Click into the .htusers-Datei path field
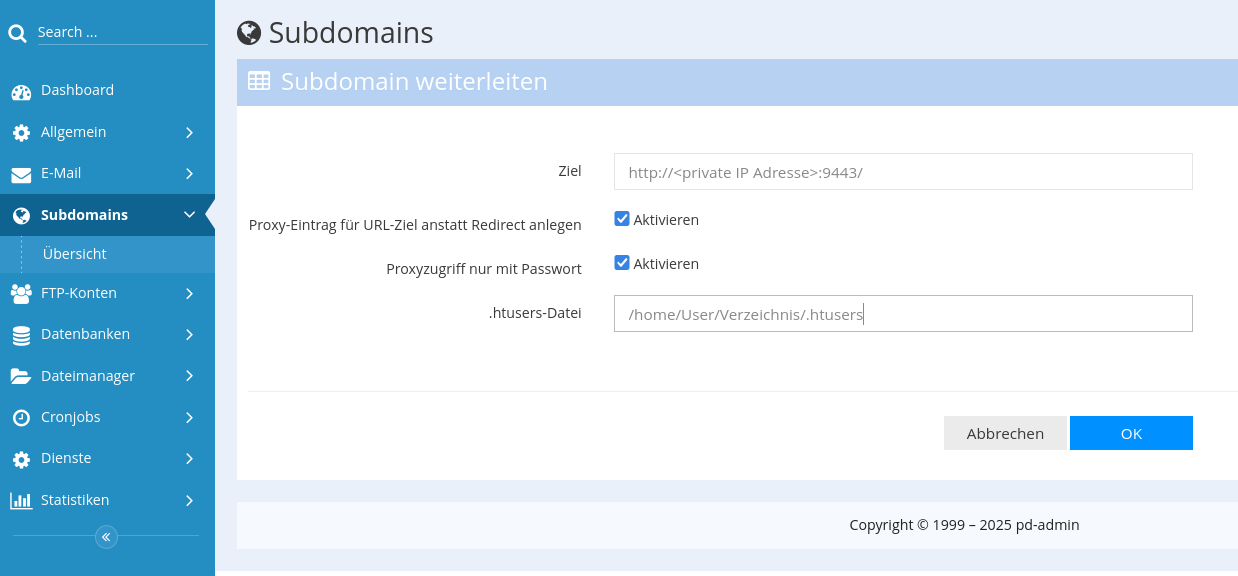The width and height of the screenshot is (1238, 576). (902, 314)
